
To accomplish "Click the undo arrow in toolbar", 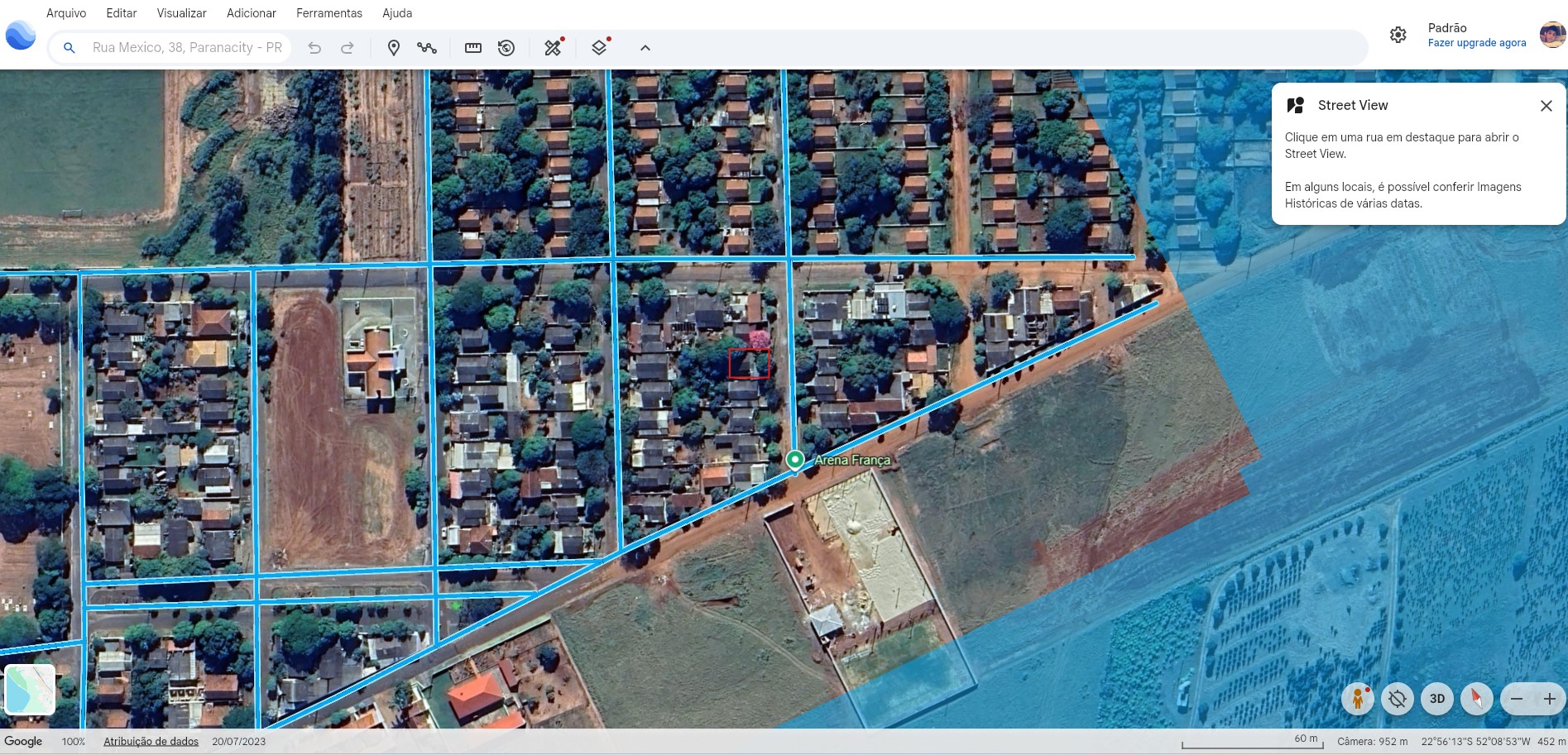I will click(x=314, y=48).
